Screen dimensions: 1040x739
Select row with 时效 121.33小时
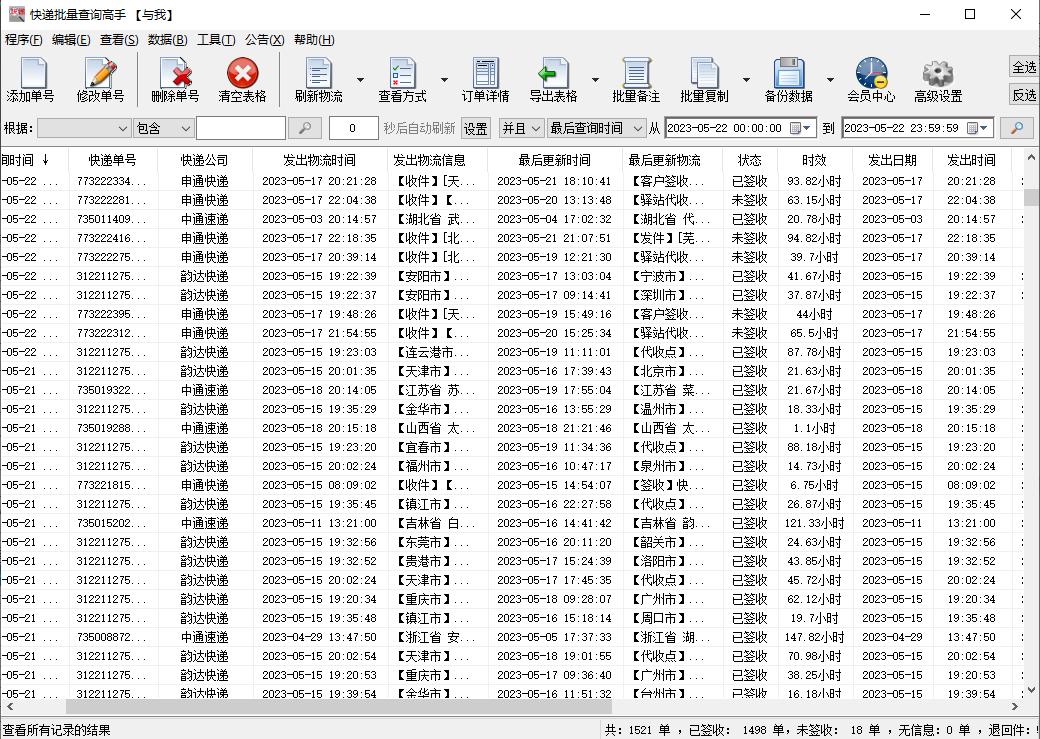[x=512, y=523]
